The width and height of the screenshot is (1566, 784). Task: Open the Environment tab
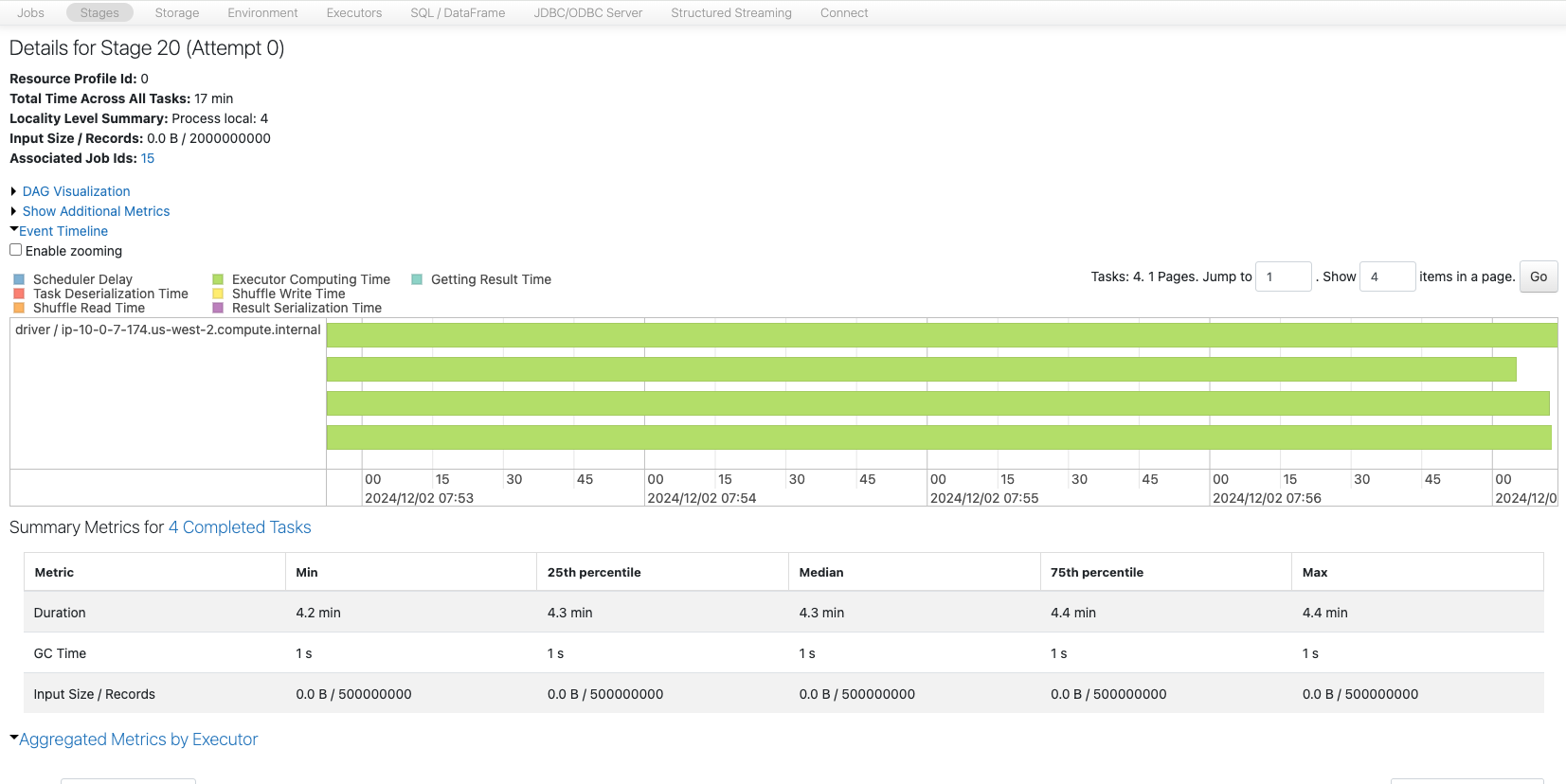262,13
